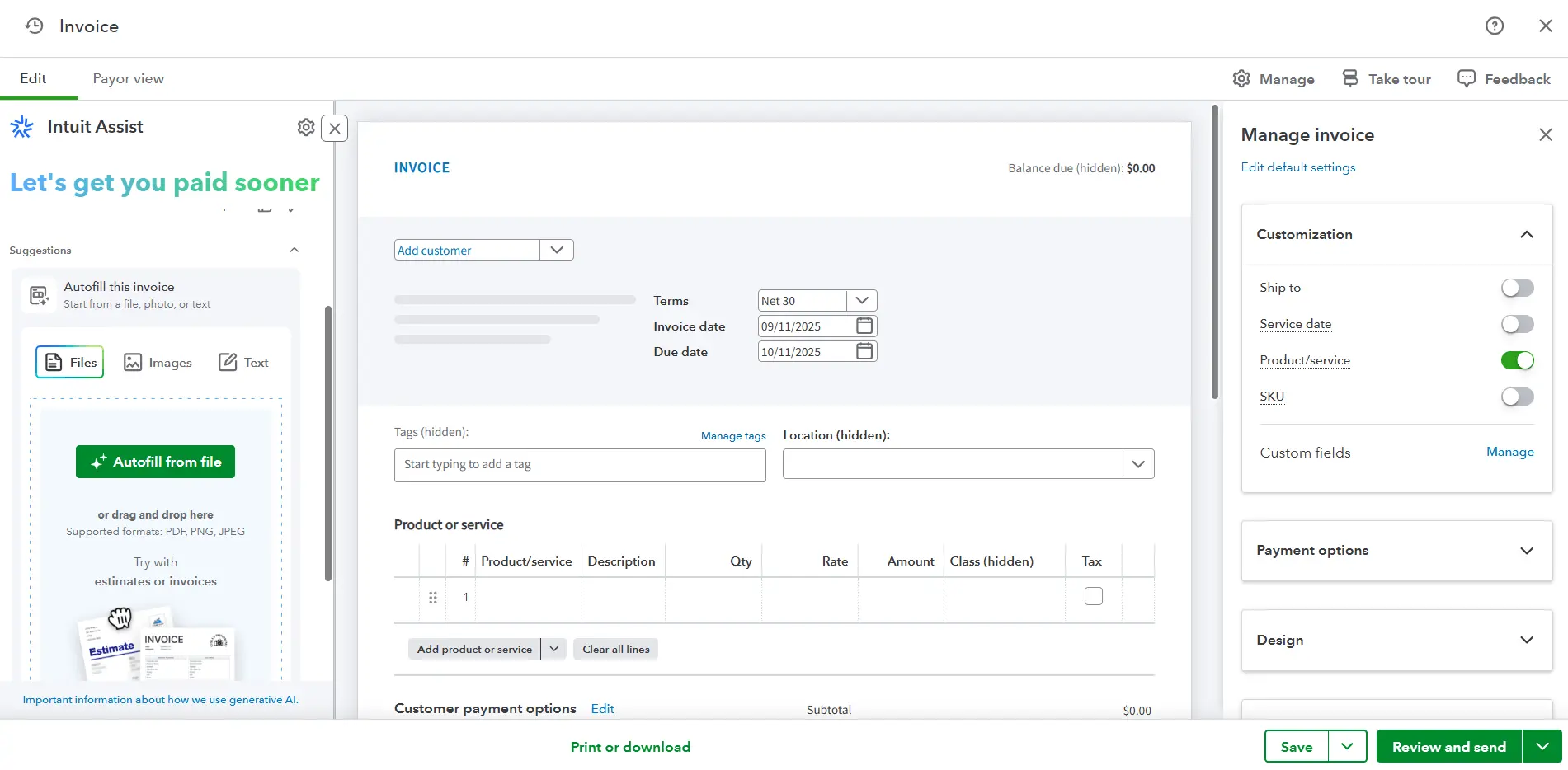Turn on the SKU toggle
1568x770 pixels.
(x=1516, y=397)
